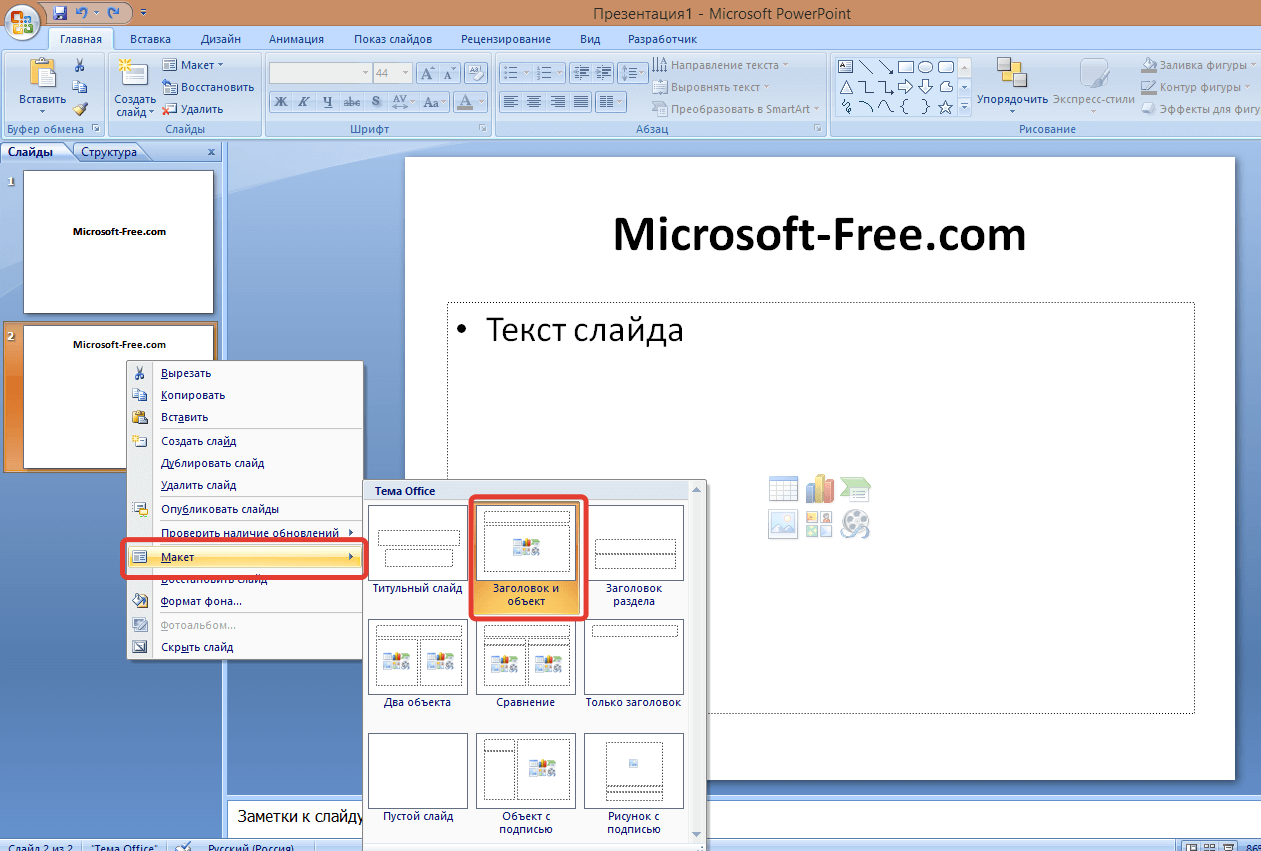Click the decrease list level icon

click(x=579, y=73)
